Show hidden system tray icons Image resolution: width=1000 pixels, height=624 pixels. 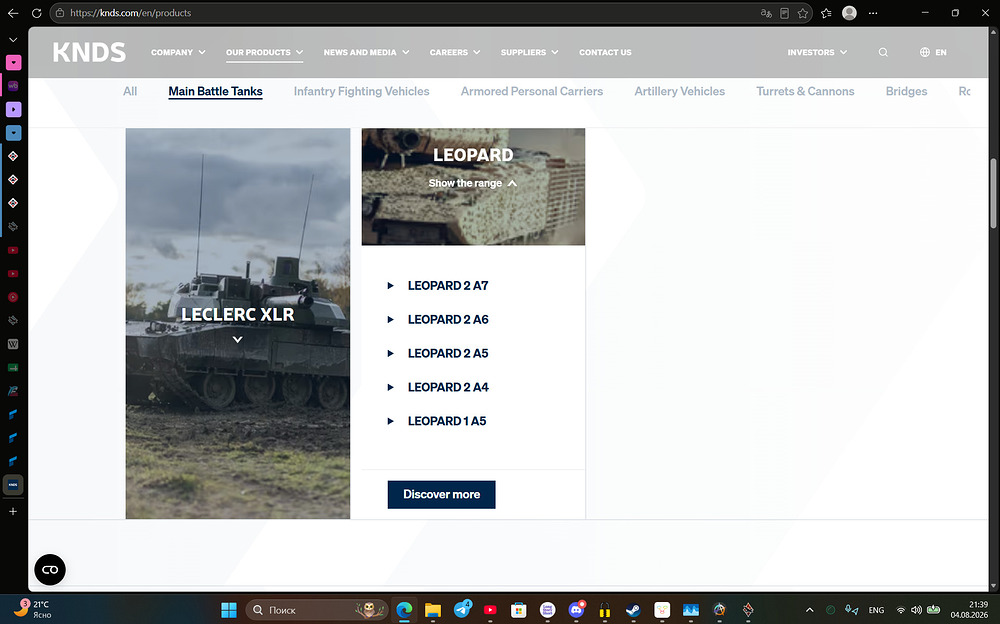pos(810,610)
